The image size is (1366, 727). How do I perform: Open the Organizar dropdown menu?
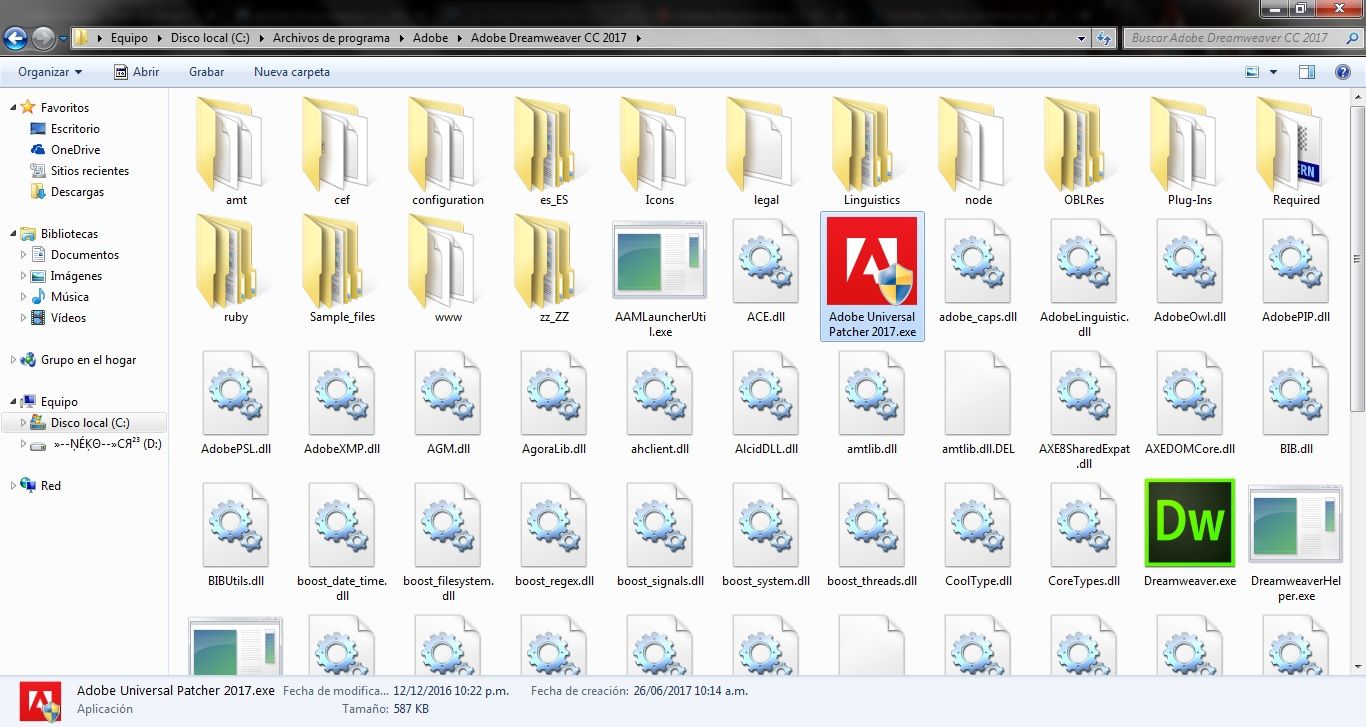[x=50, y=72]
